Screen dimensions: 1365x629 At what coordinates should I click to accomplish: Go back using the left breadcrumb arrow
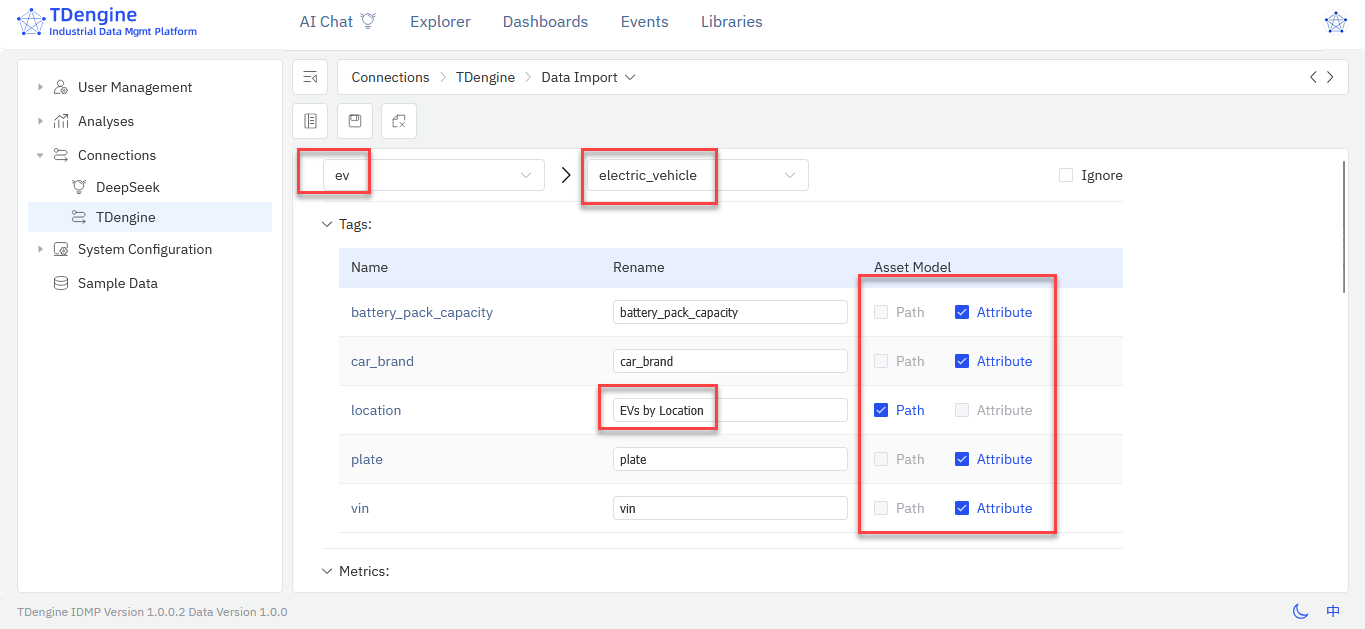1313,77
